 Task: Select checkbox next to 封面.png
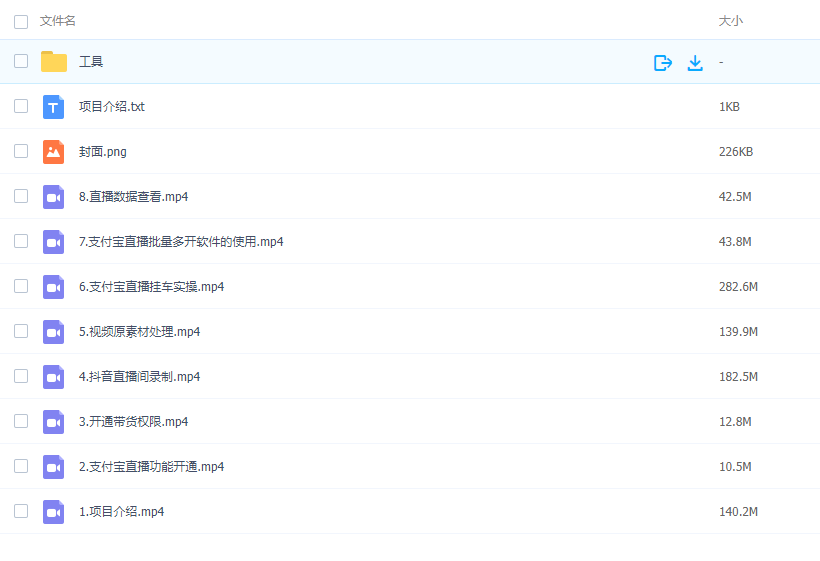pos(21,151)
